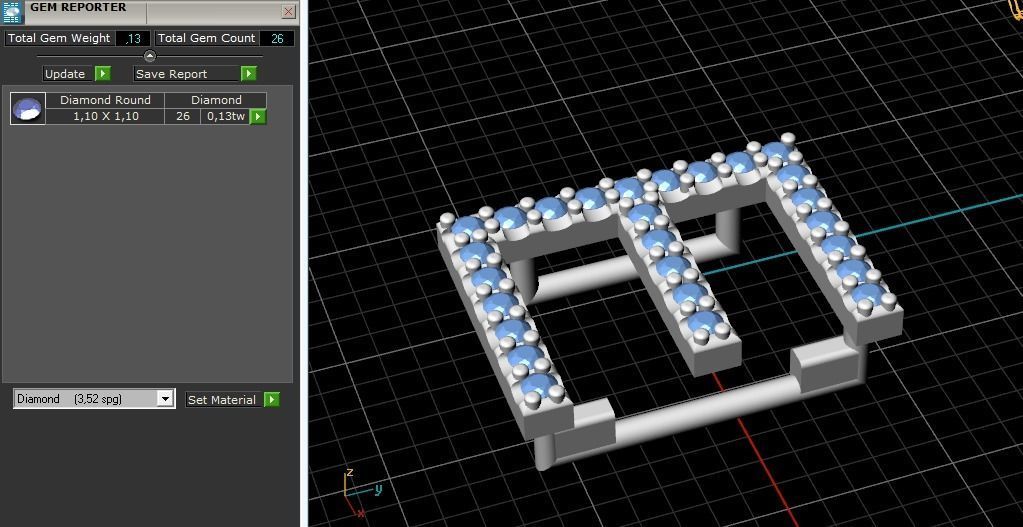Select the 'Diamond' material header cell
This screenshot has height=527, width=1023.
click(x=216, y=100)
